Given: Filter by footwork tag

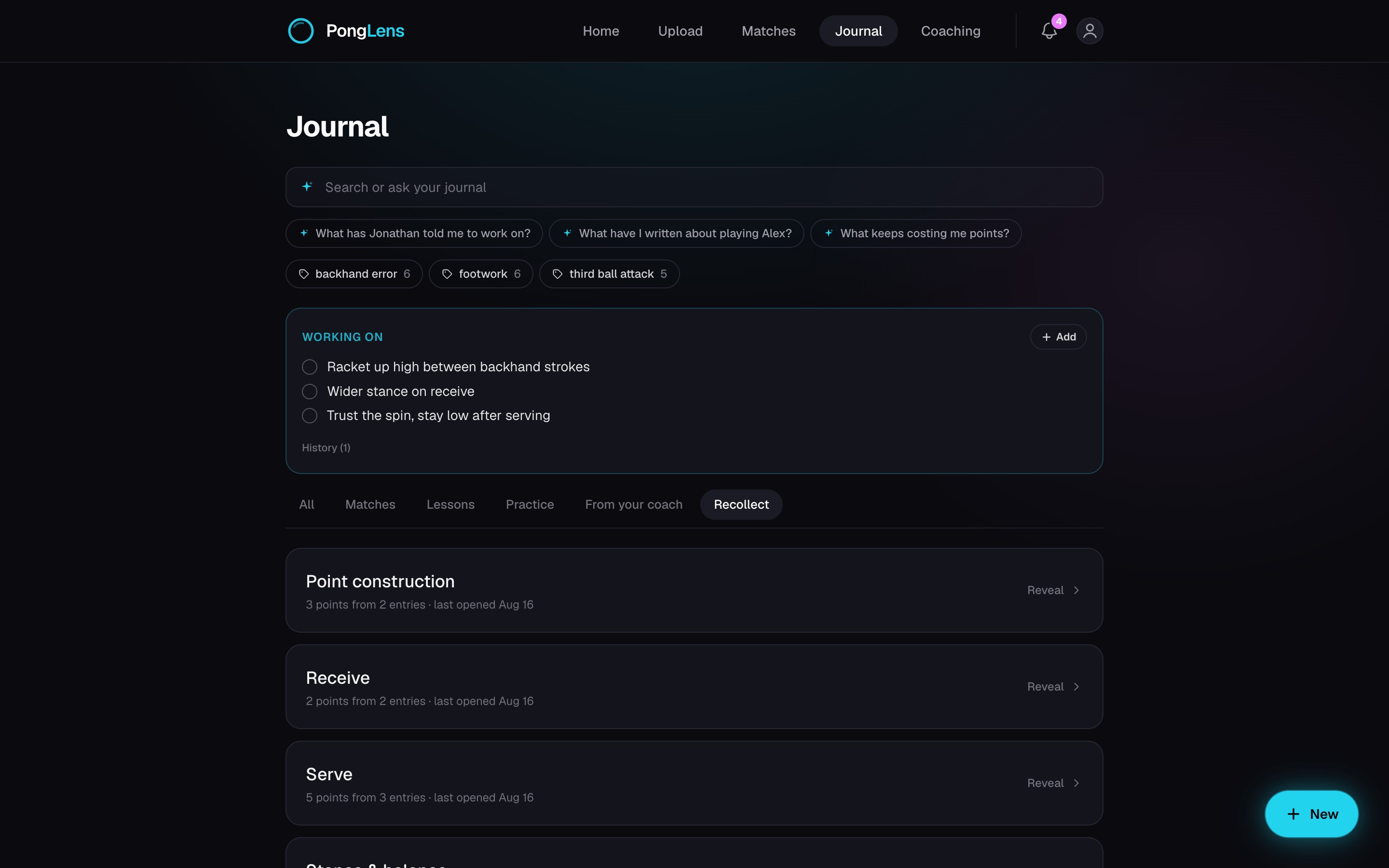Looking at the screenshot, I should click(481, 274).
